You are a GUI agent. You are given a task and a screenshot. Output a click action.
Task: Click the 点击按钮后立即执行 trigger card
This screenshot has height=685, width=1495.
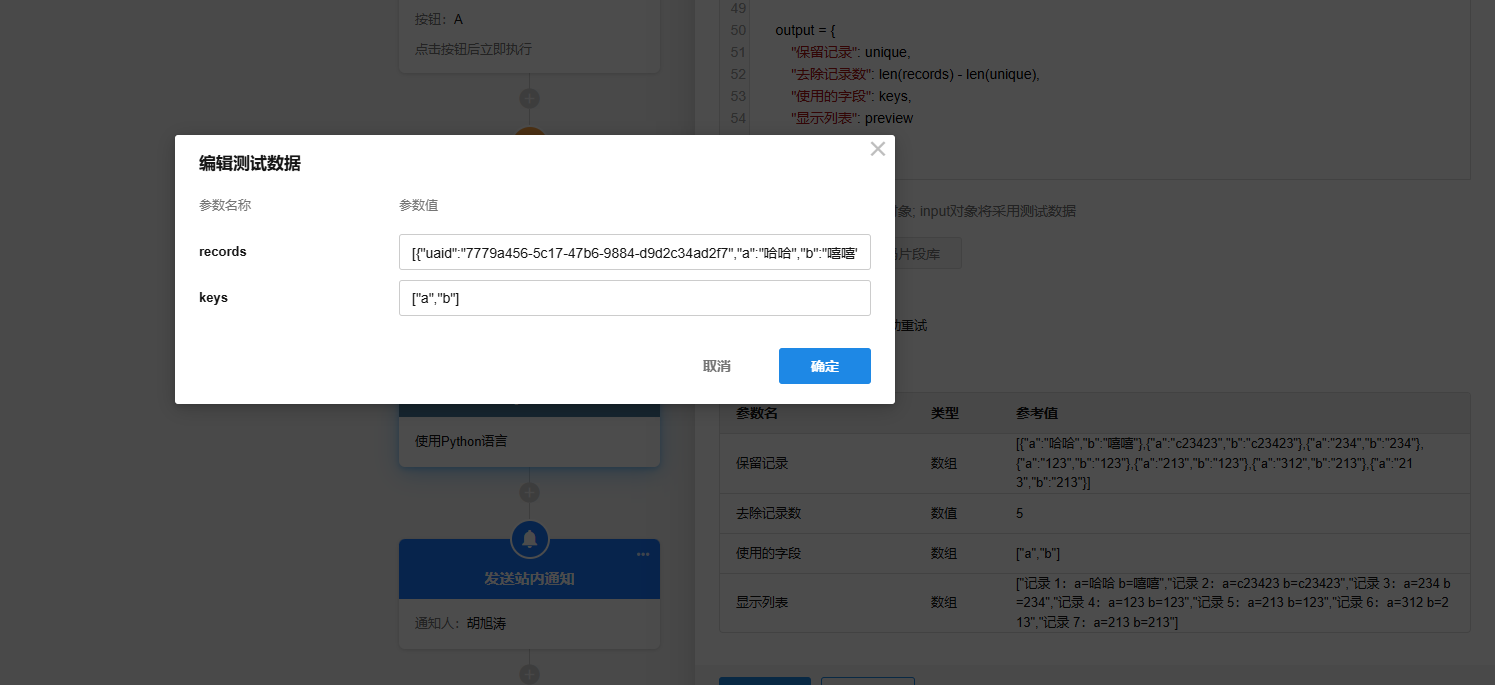pos(529,49)
